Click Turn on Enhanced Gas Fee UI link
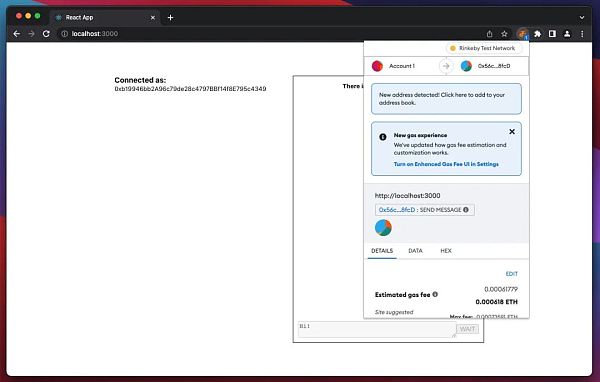600x382 pixels. [x=446, y=164]
